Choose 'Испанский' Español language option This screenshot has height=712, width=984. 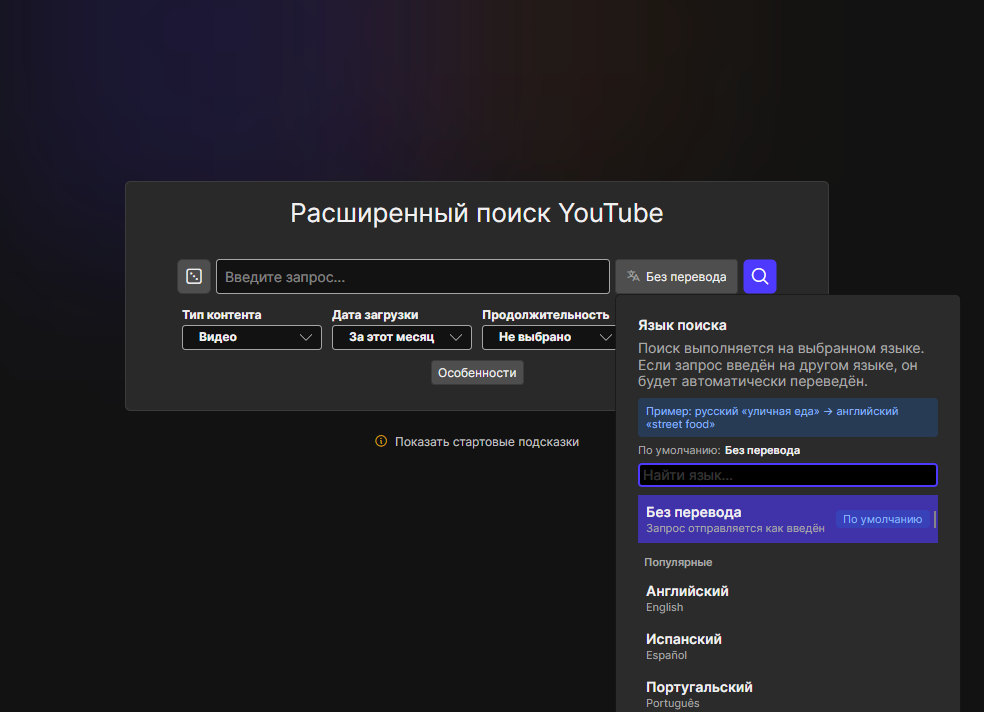788,647
